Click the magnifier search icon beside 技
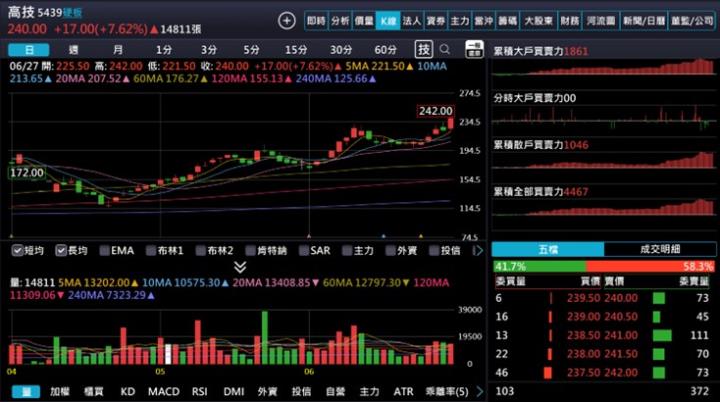 click(444, 49)
